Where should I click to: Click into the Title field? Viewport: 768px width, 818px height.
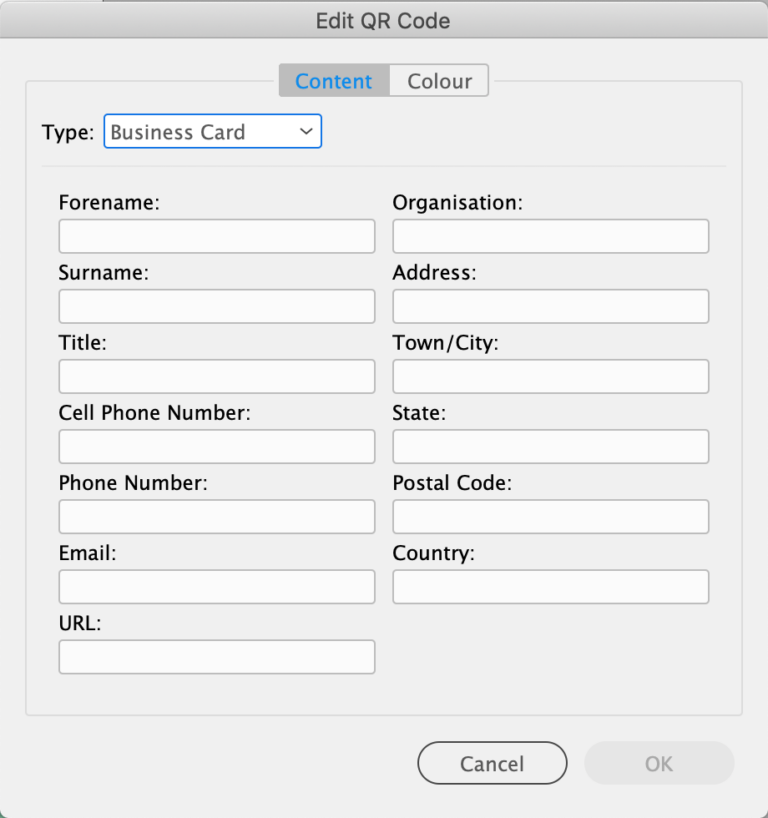click(217, 377)
